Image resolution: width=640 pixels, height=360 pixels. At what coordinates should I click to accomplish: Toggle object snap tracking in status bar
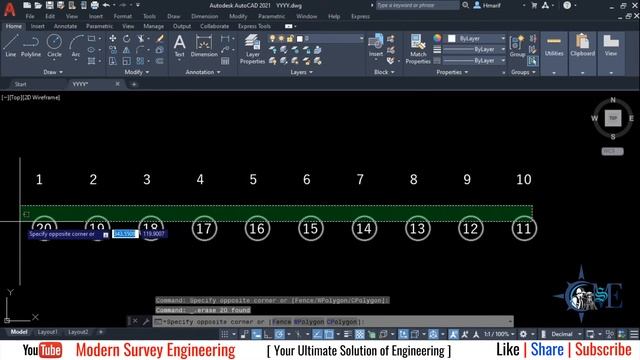[x=317, y=334]
